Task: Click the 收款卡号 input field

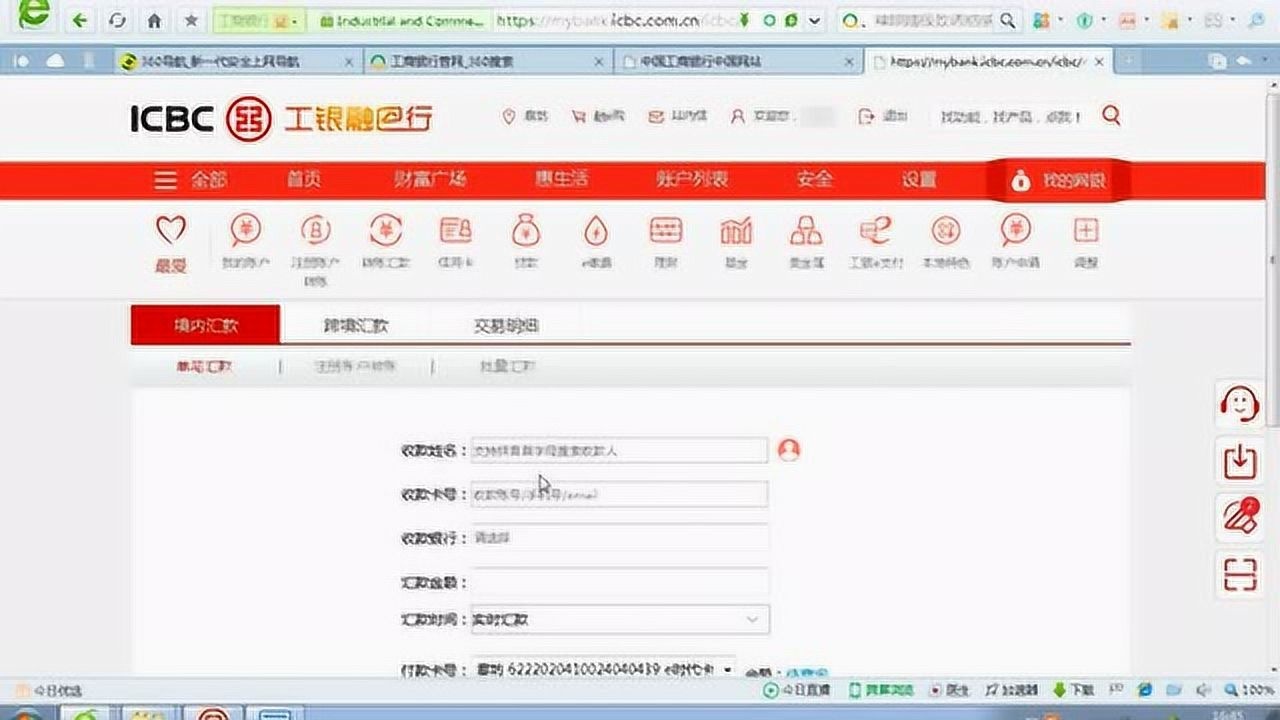Action: pyautogui.click(x=618, y=494)
